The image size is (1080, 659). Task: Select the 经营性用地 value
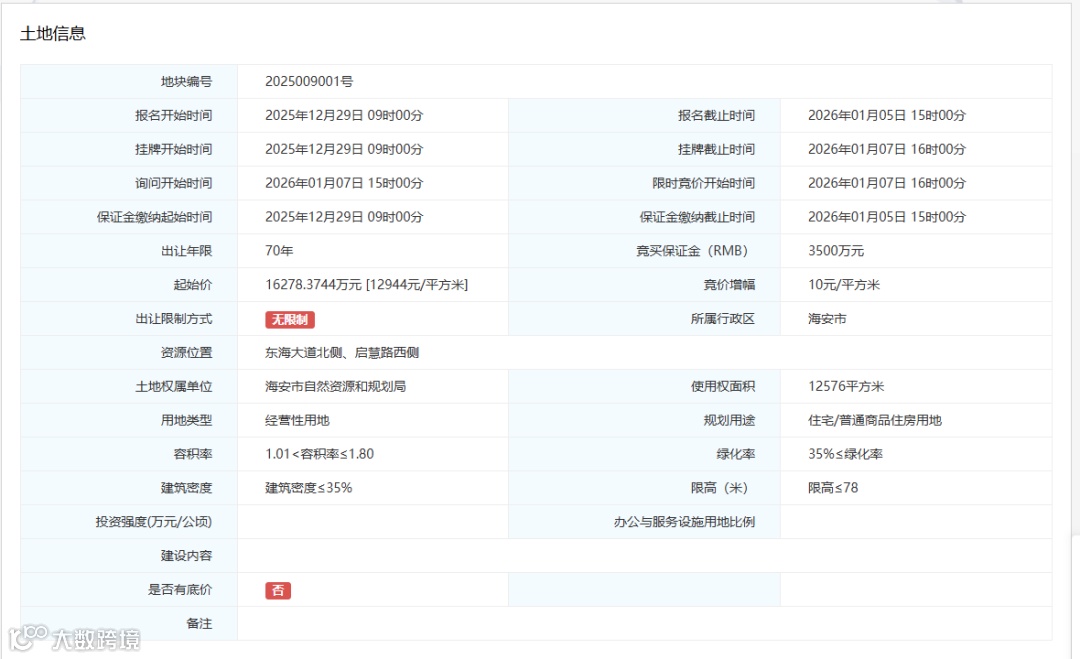298,420
